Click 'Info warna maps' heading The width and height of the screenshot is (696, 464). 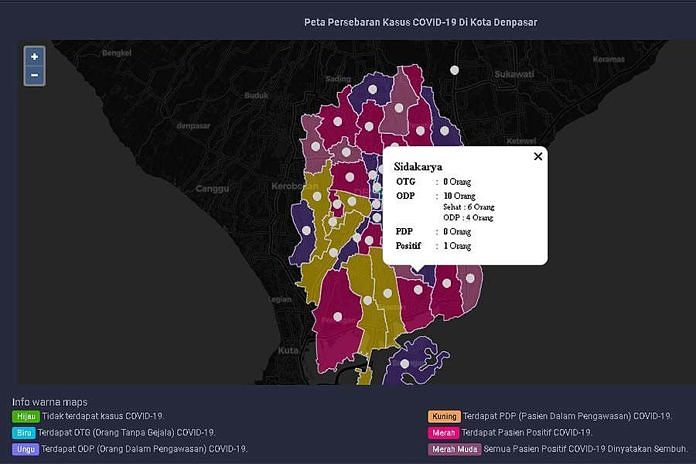click(x=50, y=402)
